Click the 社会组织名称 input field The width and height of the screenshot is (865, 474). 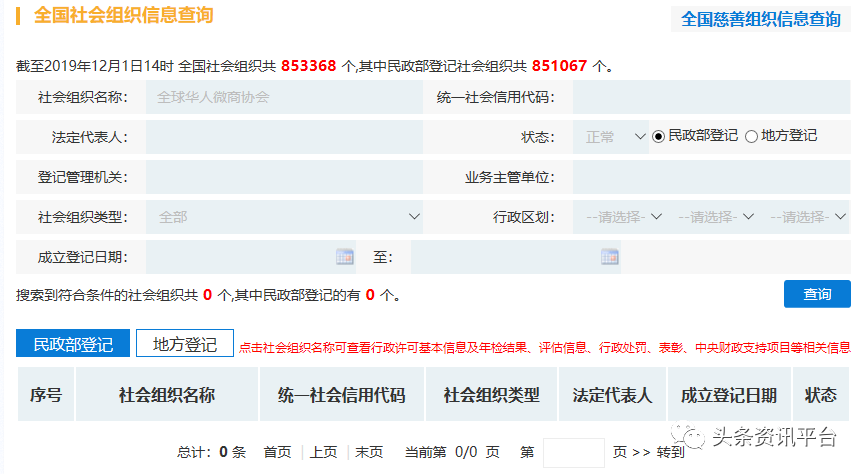tap(284, 97)
